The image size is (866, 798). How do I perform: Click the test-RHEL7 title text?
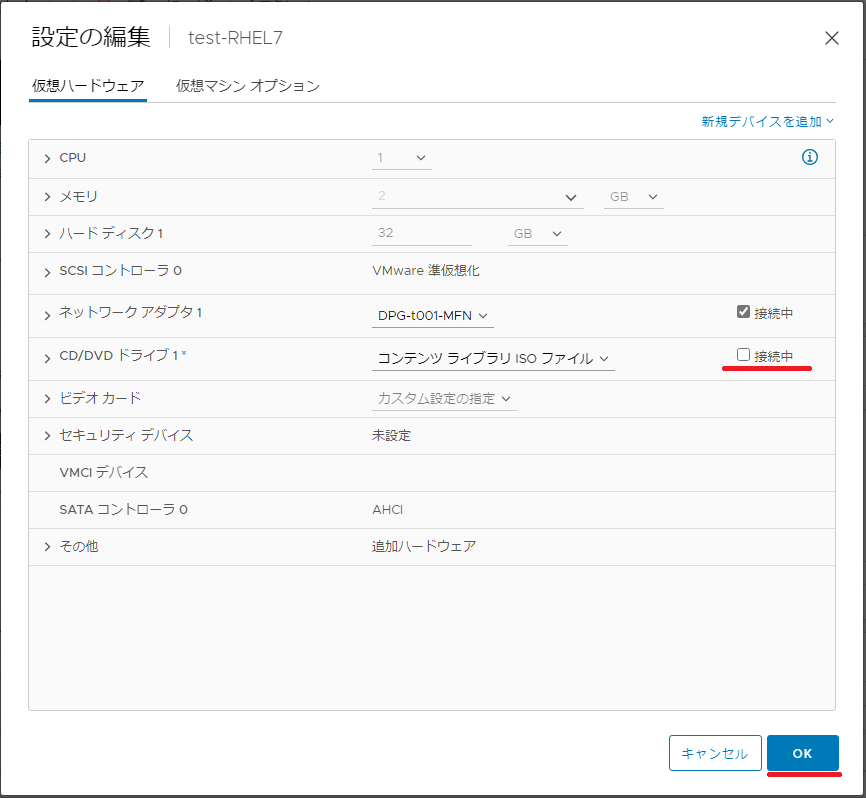(235, 38)
